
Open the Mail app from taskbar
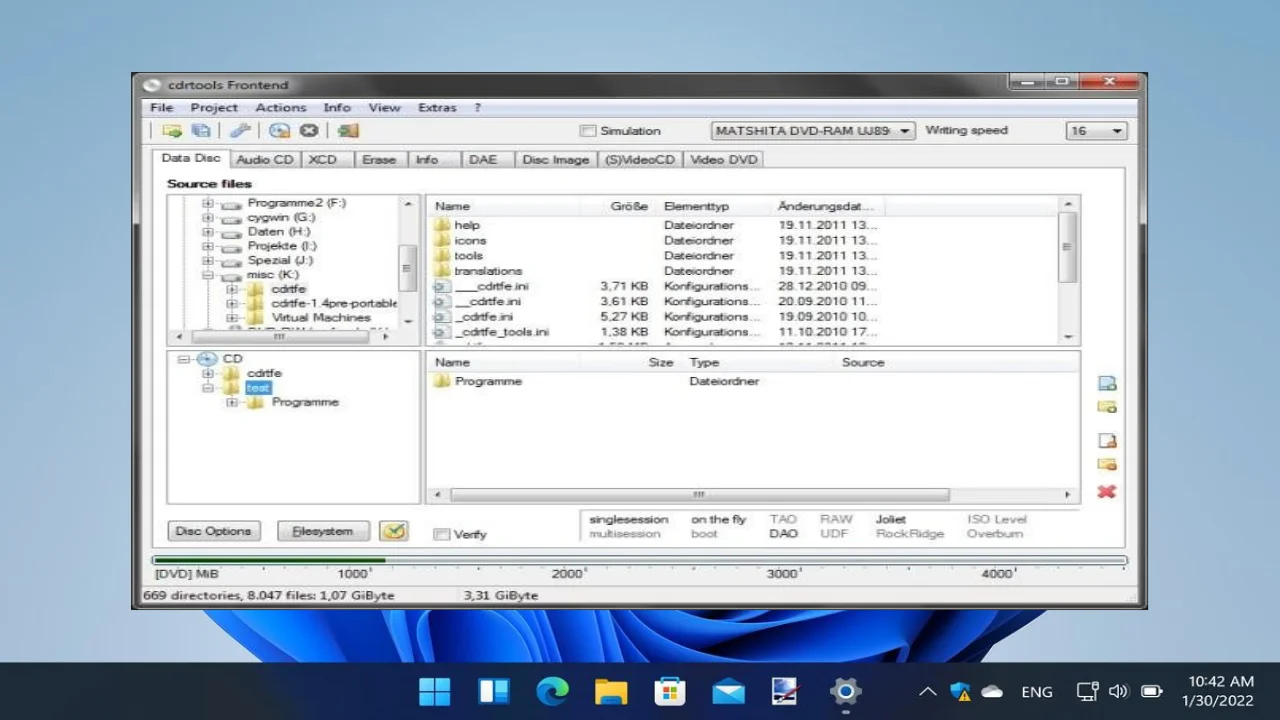728,691
